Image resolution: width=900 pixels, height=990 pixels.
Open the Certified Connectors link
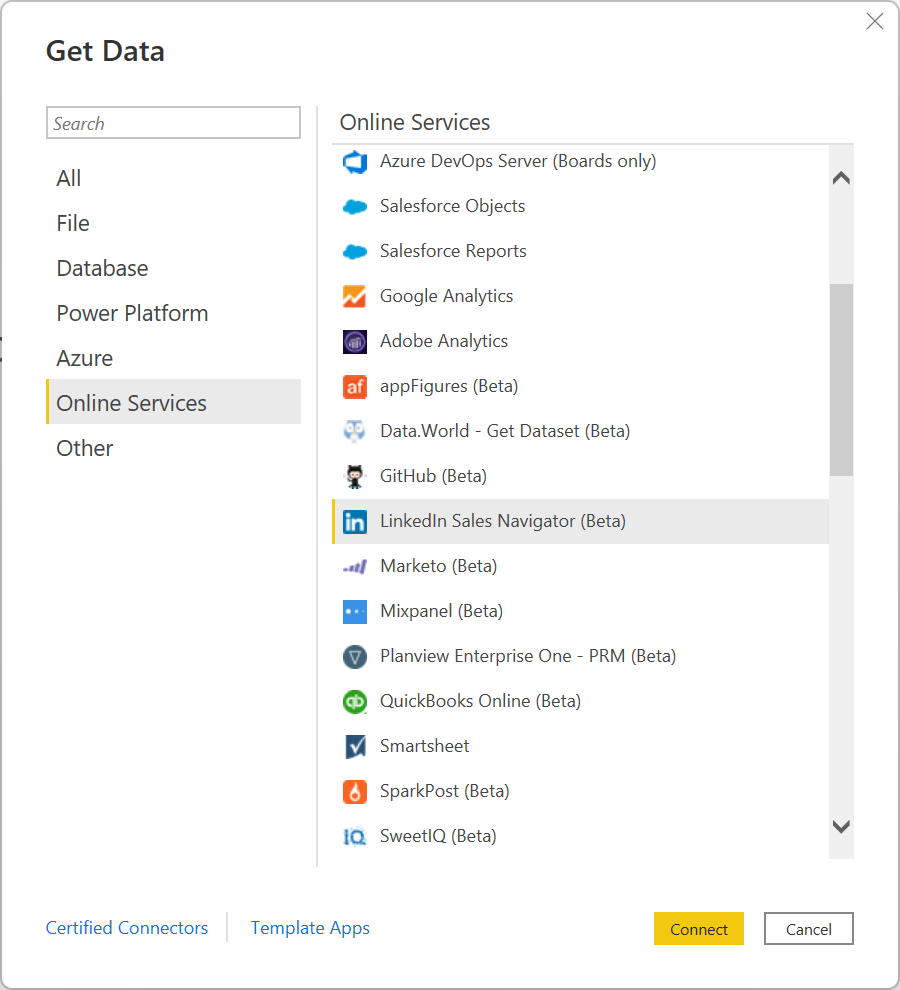point(127,928)
